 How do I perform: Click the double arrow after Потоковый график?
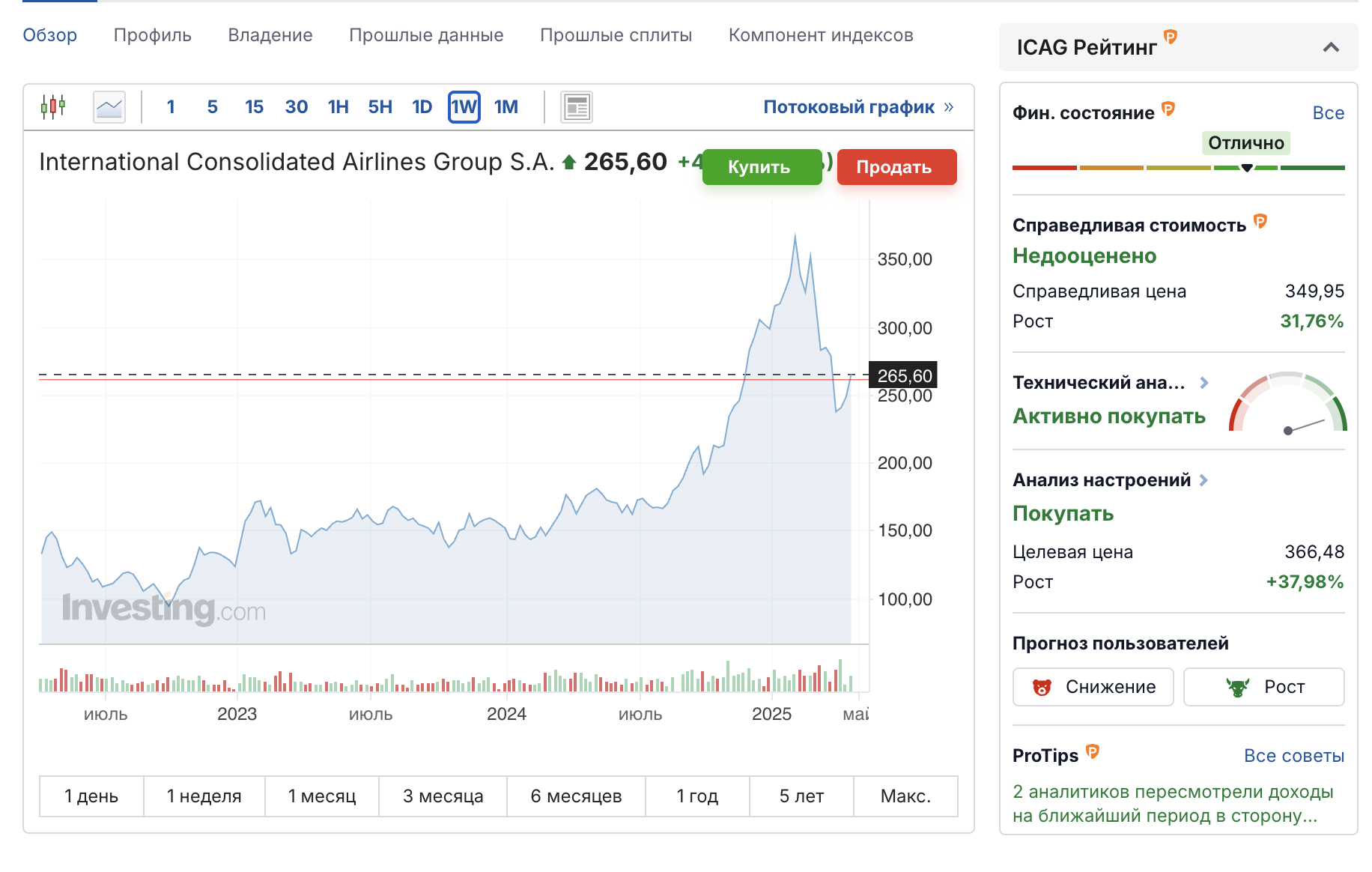pos(949,107)
